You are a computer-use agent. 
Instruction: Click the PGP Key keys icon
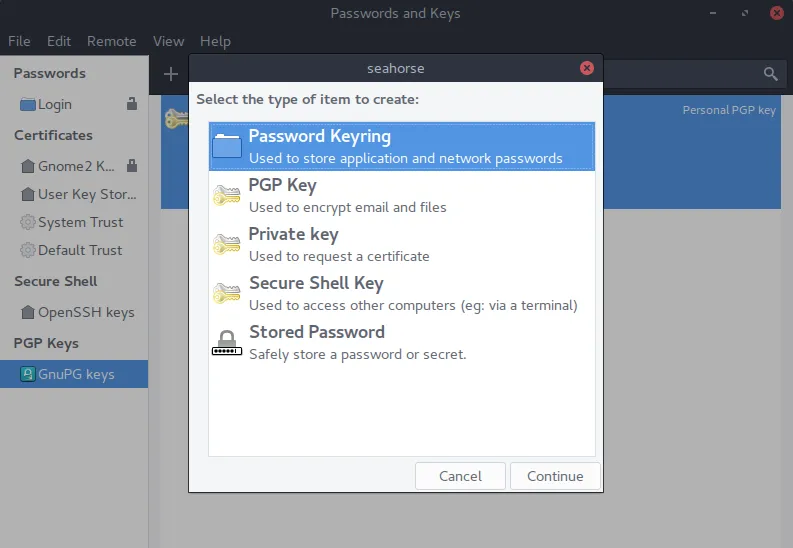(227, 195)
